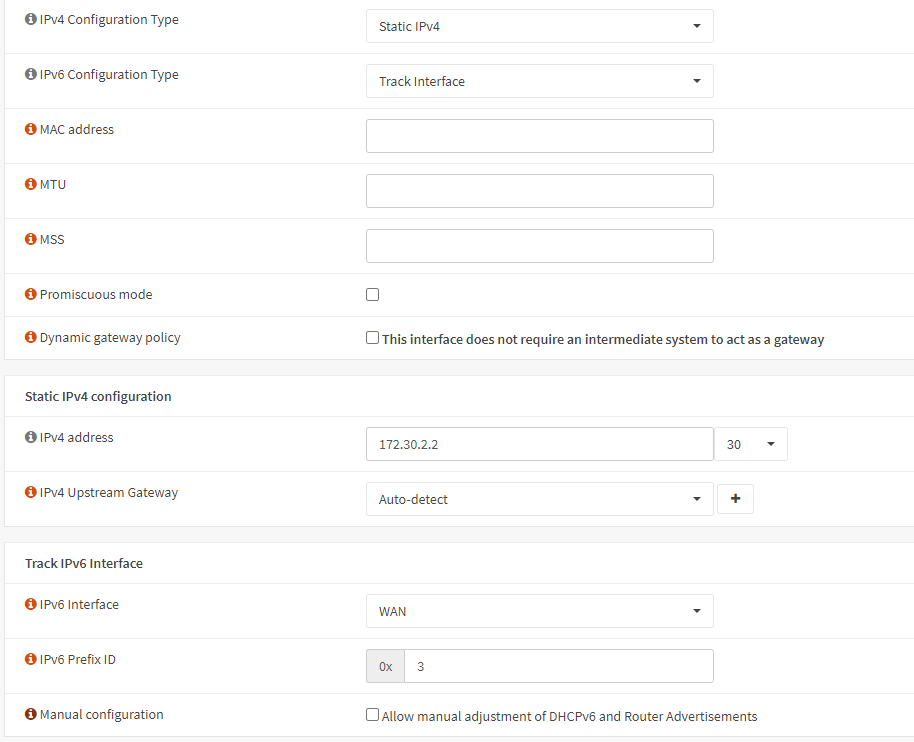Show help for Dynamic gateway policy
The width and height of the screenshot is (914, 742).
31,338
